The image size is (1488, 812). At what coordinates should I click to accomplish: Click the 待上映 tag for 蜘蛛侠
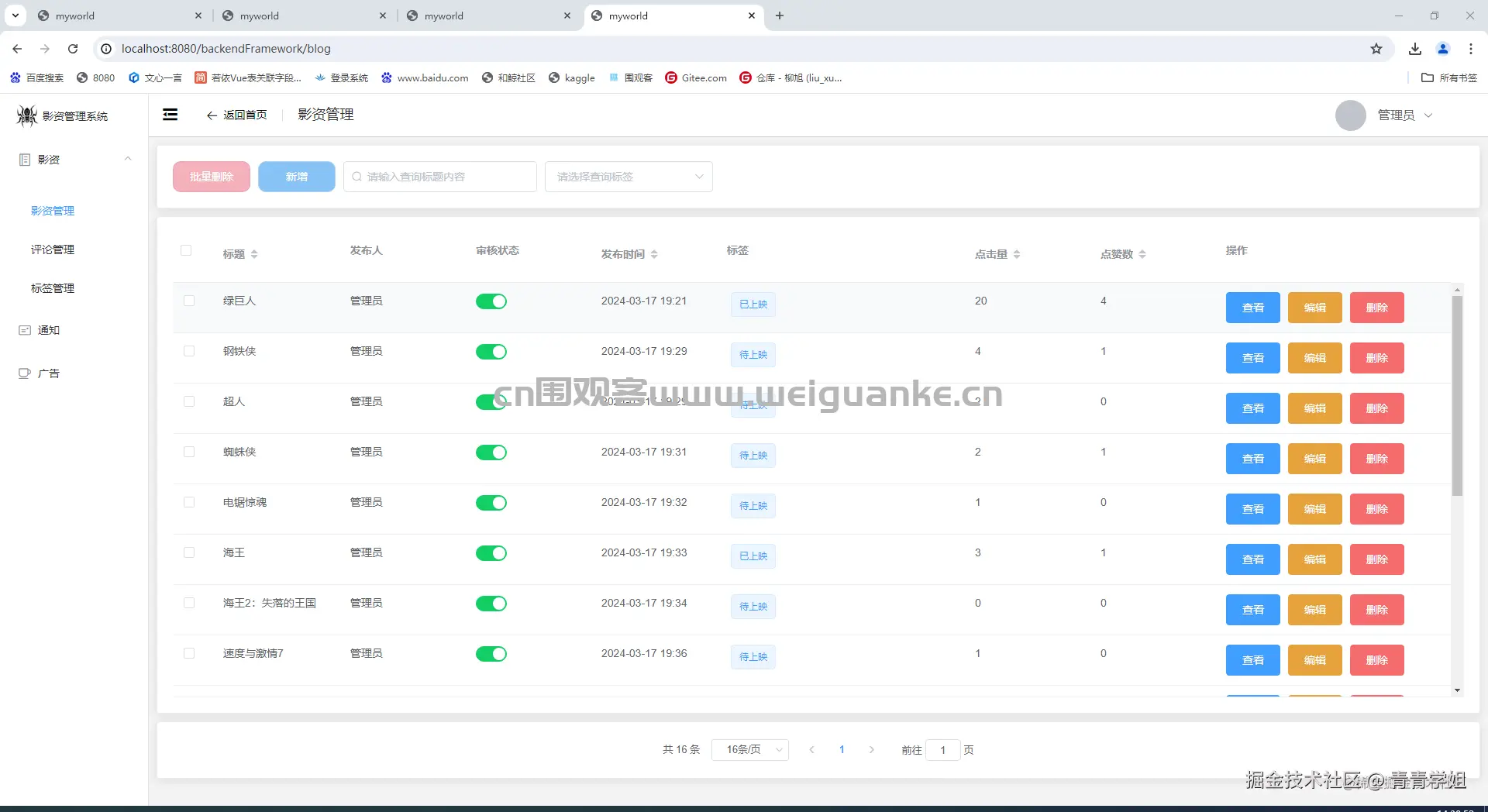753,456
